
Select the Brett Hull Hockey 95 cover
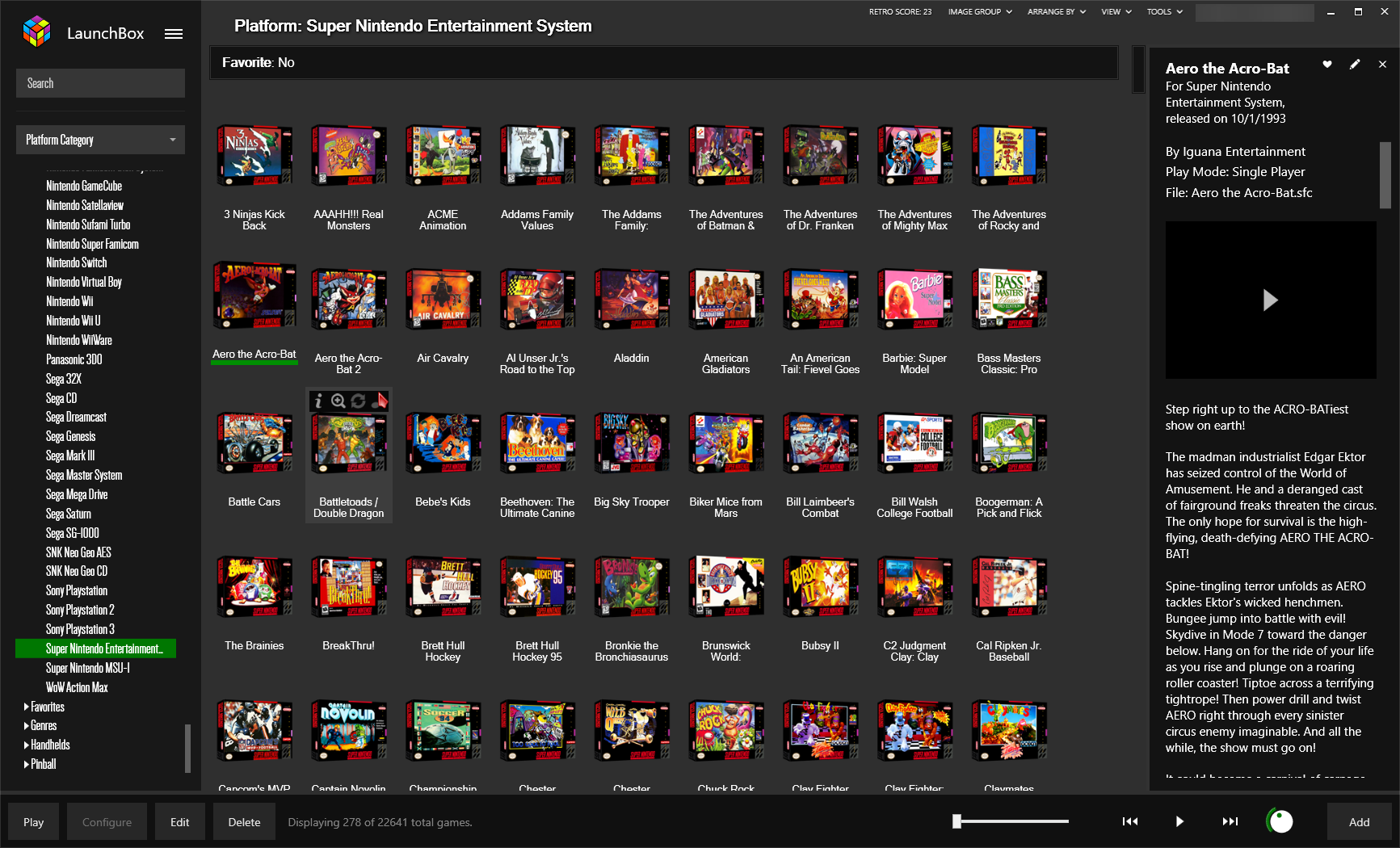[537, 587]
